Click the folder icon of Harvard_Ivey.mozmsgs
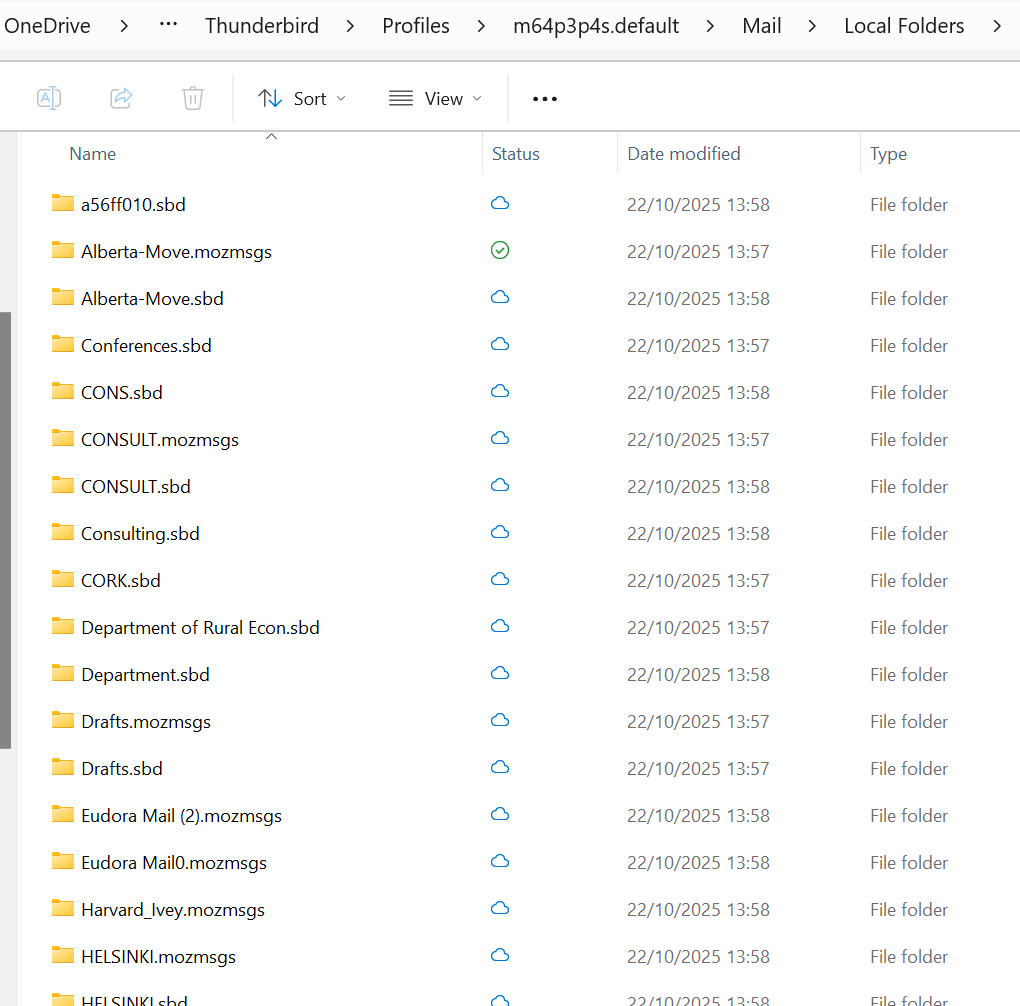1020x1006 pixels. [x=63, y=909]
